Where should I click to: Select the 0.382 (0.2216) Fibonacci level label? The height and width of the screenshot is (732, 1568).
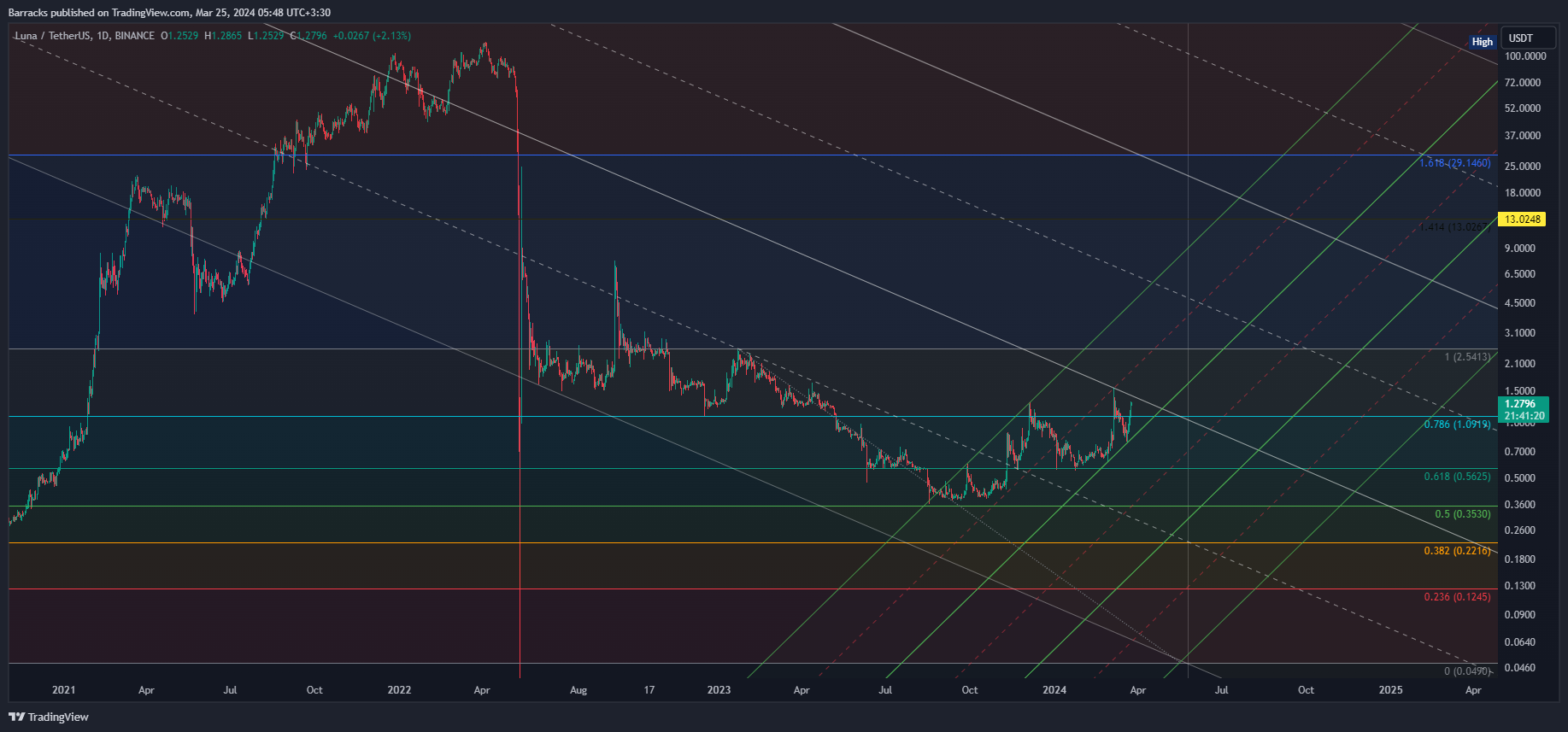pyautogui.click(x=1457, y=551)
